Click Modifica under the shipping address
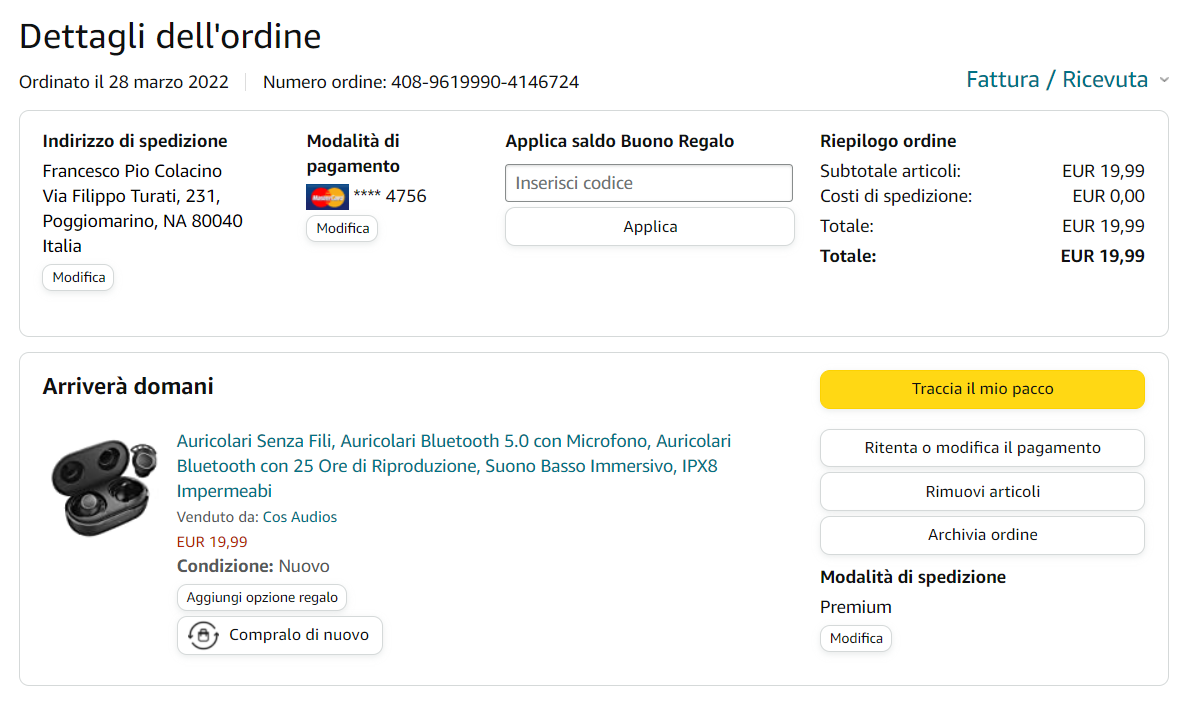The height and width of the screenshot is (705, 1192). coord(78,277)
